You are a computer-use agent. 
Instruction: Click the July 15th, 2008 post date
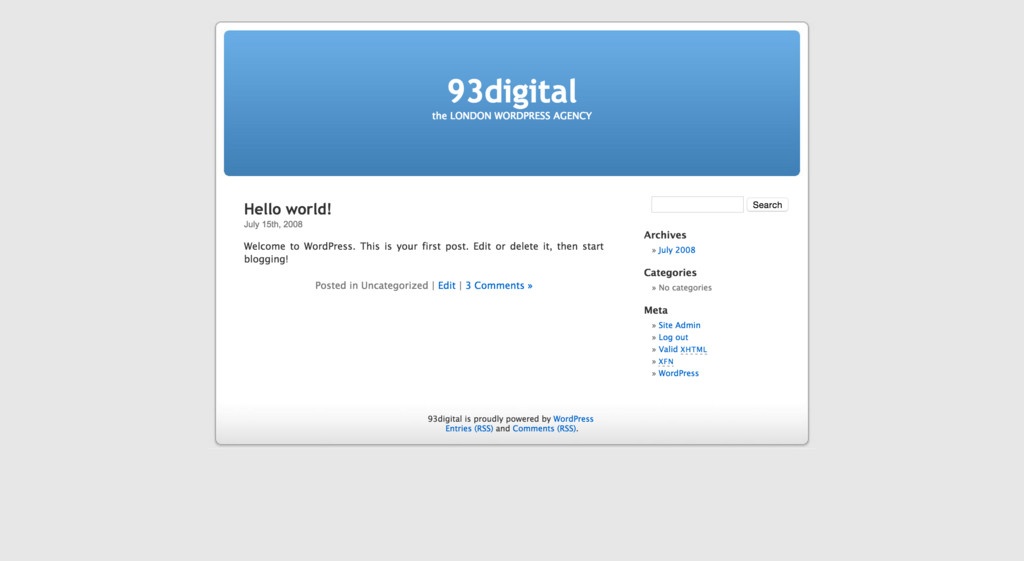point(273,225)
